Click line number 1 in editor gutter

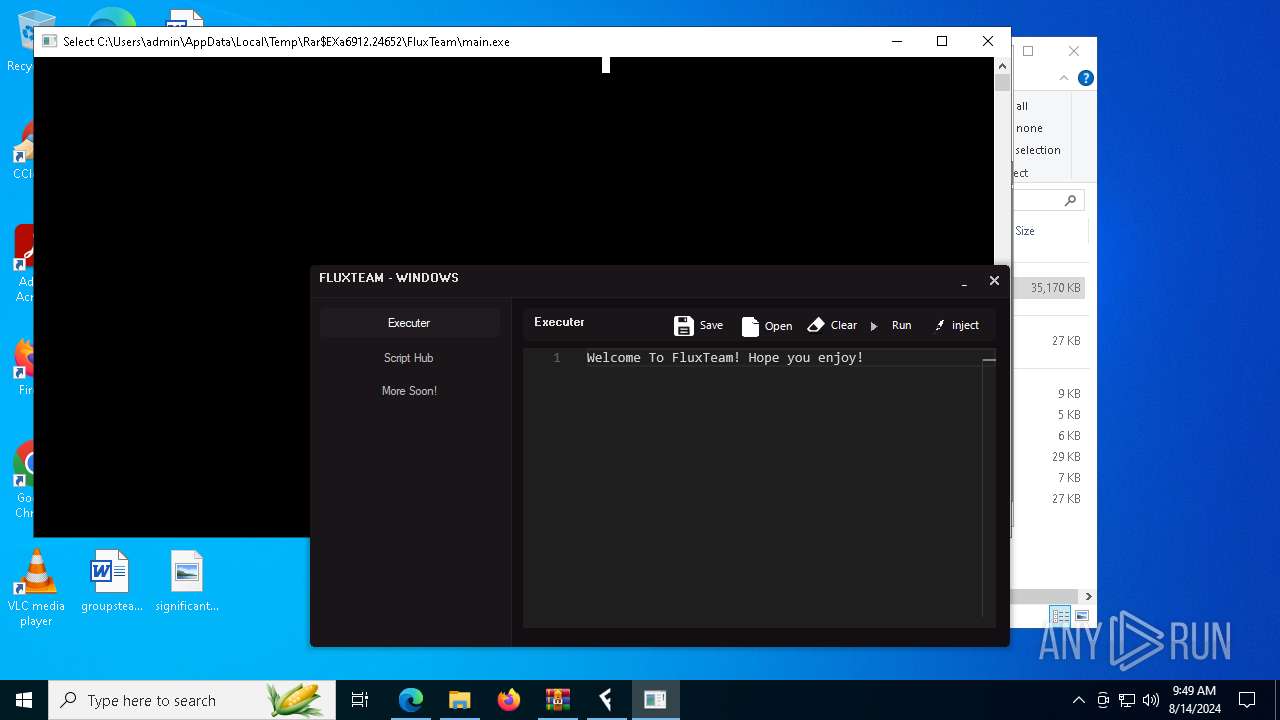(x=557, y=358)
